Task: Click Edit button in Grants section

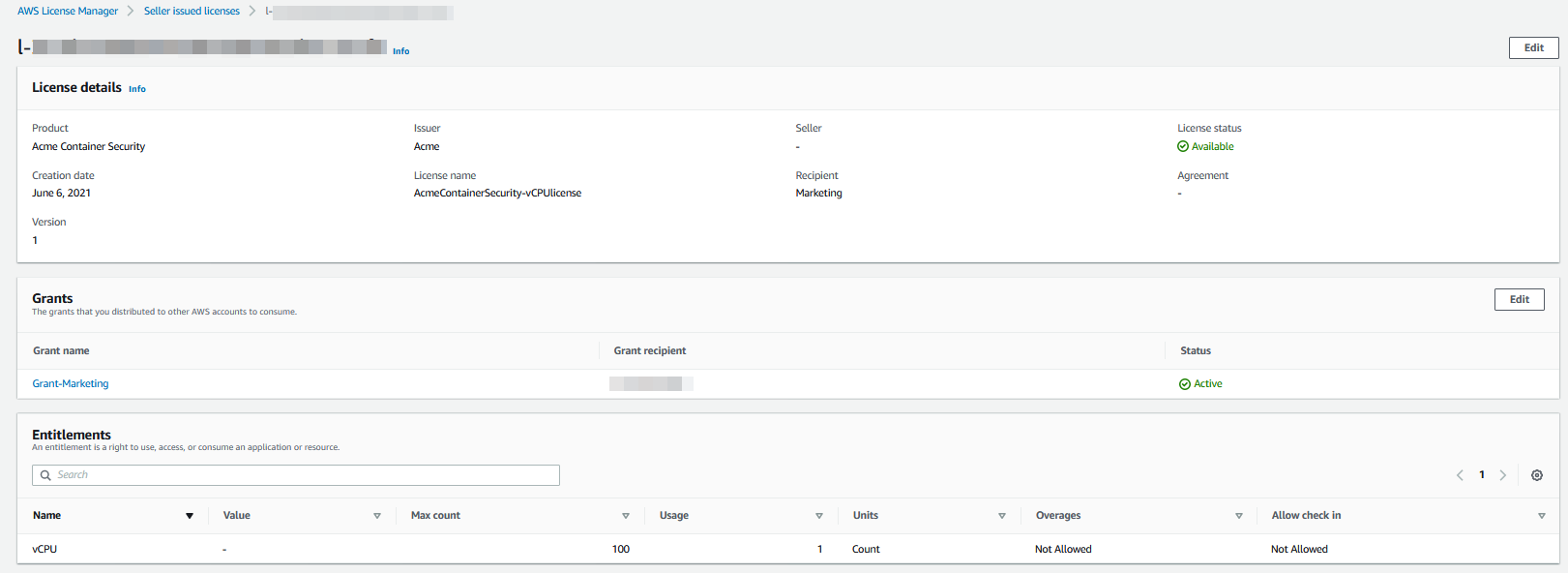Action: point(1520,299)
